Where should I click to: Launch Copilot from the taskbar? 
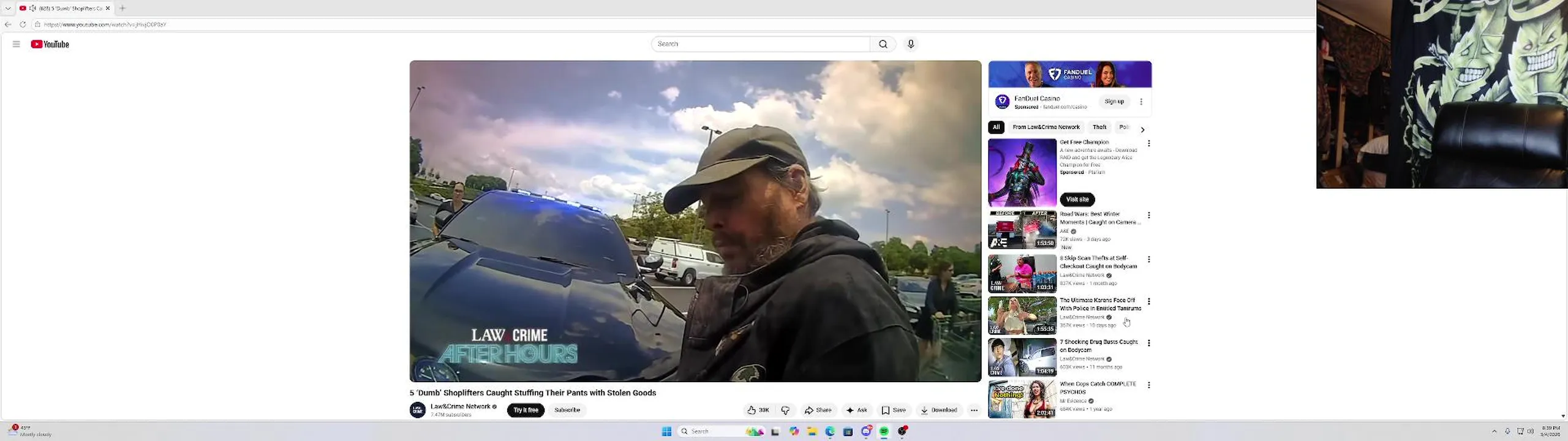(x=794, y=432)
